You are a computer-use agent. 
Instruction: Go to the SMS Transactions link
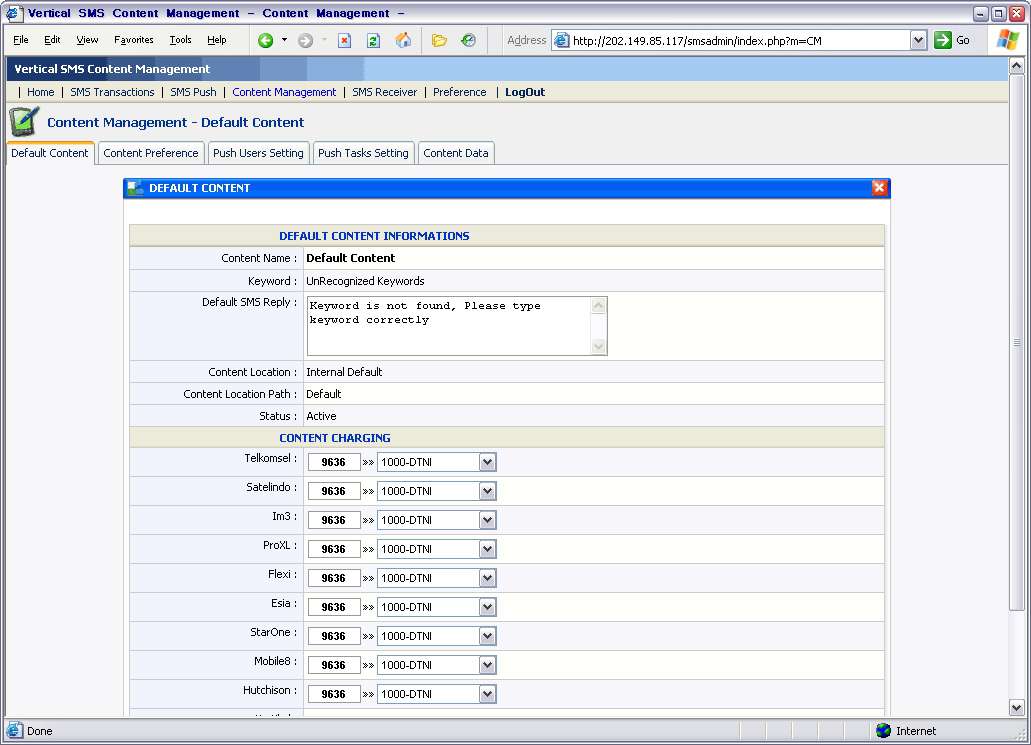(112, 92)
